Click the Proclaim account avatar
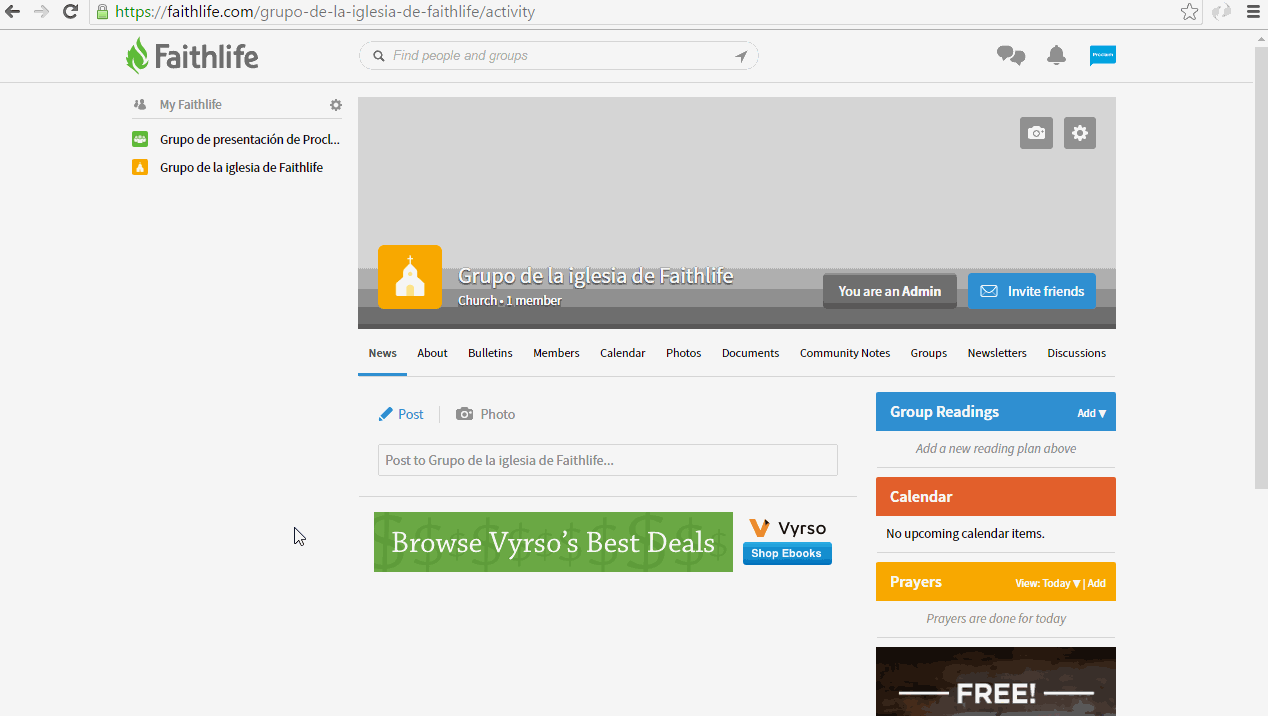This screenshot has width=1268, height=716. (1103, 56)
